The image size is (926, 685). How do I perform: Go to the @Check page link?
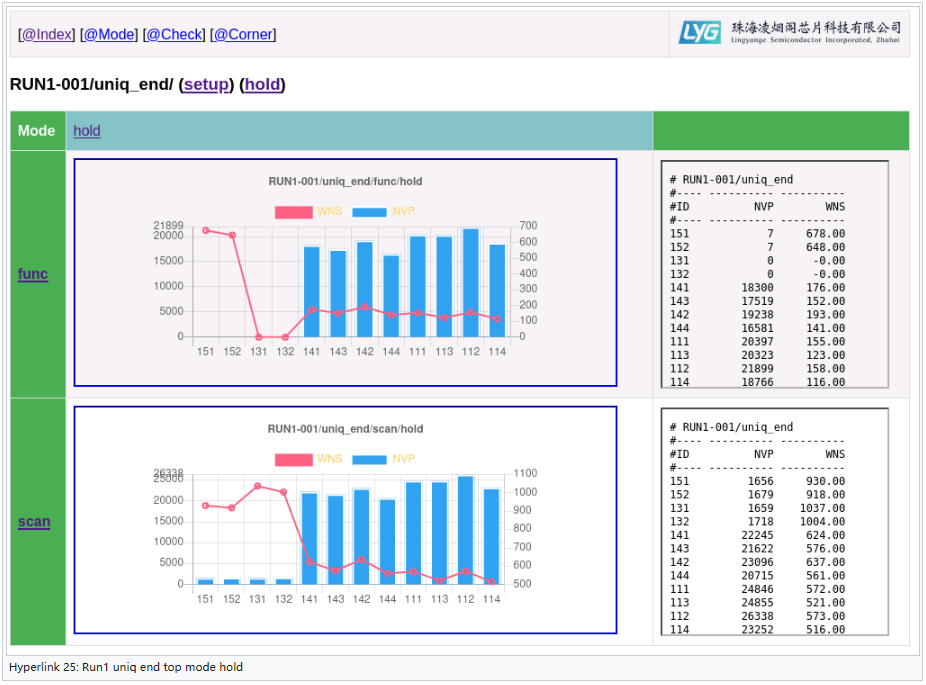click(x=174, y=34)
